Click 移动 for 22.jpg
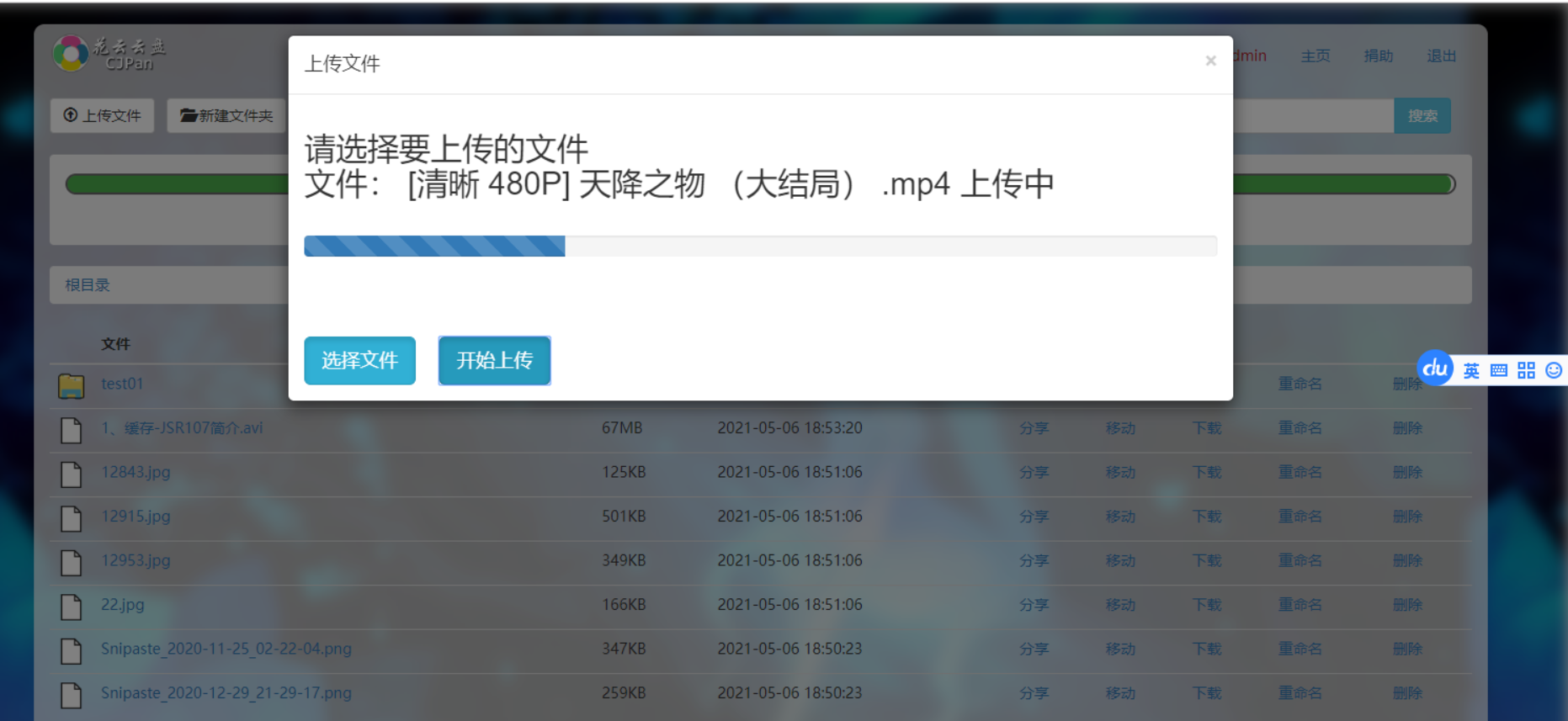Screen dimensions: 1568x721 coord(1120,604)
